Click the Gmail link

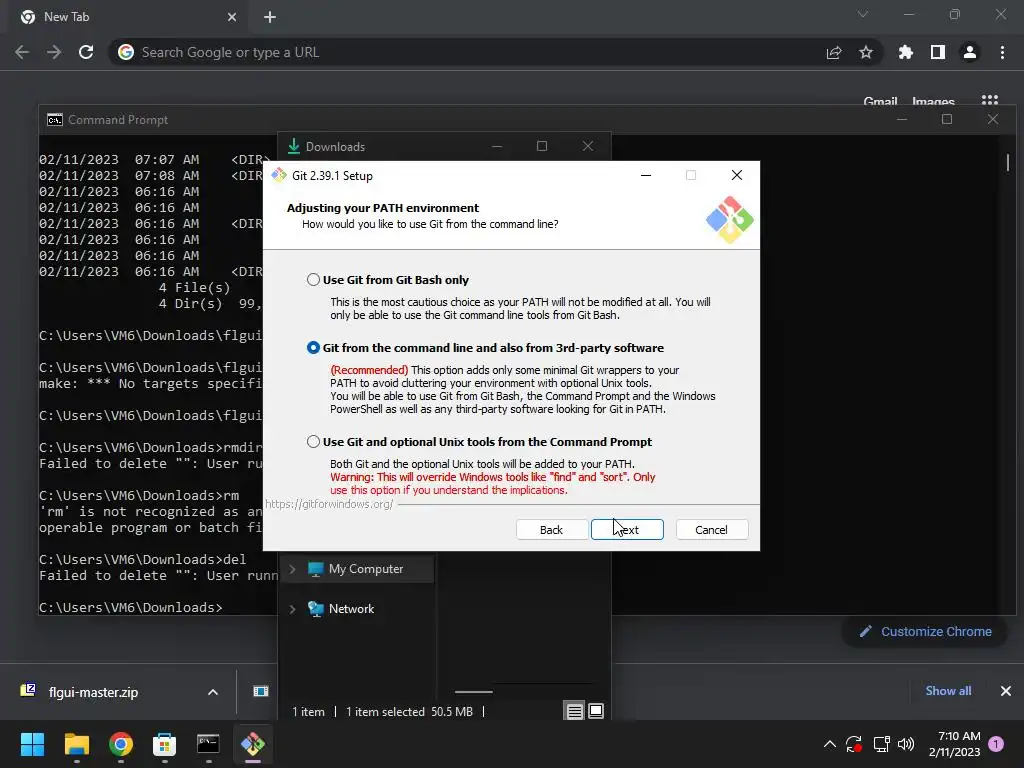tap(880, 101)
